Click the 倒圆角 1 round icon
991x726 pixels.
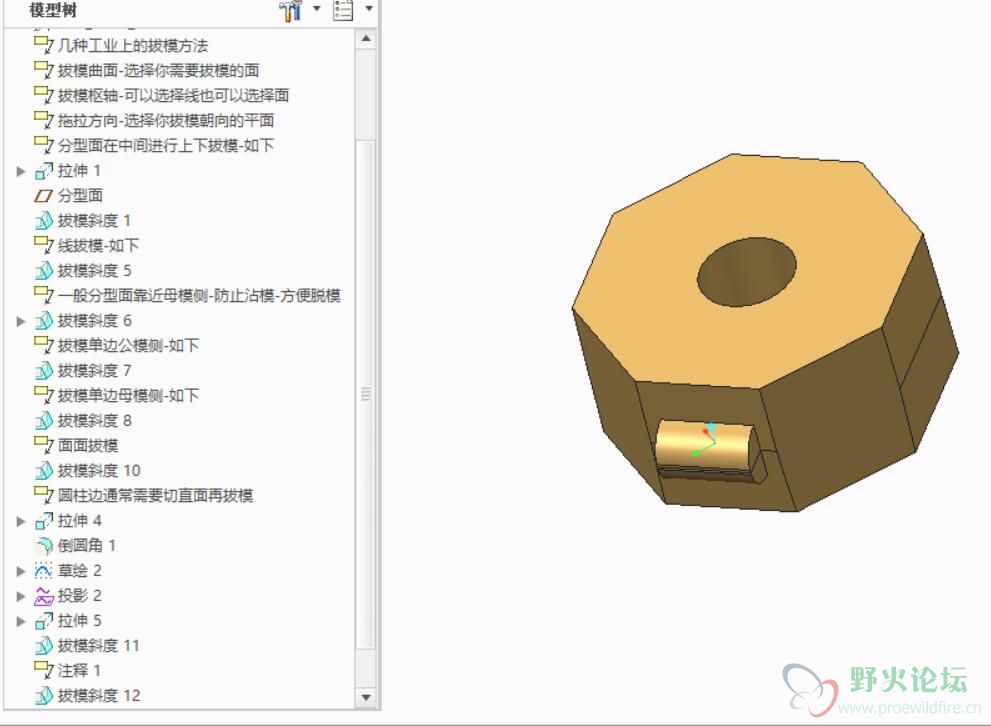coord(44,546)
